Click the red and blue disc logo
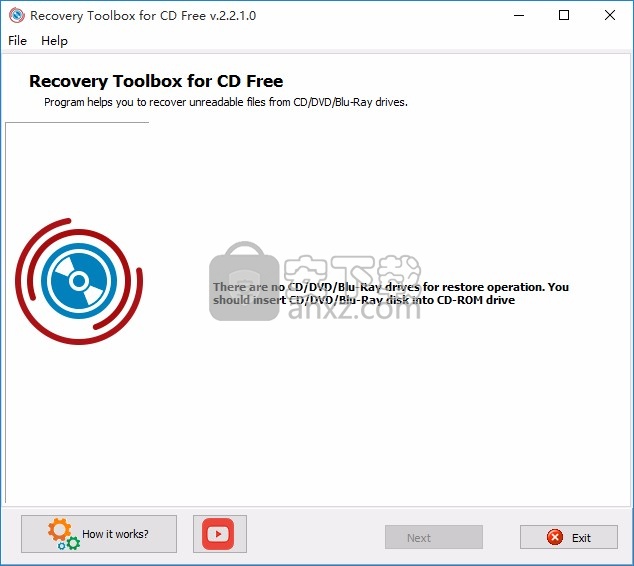The width and height of the screenshot is (634, 566). click(79, 281)
